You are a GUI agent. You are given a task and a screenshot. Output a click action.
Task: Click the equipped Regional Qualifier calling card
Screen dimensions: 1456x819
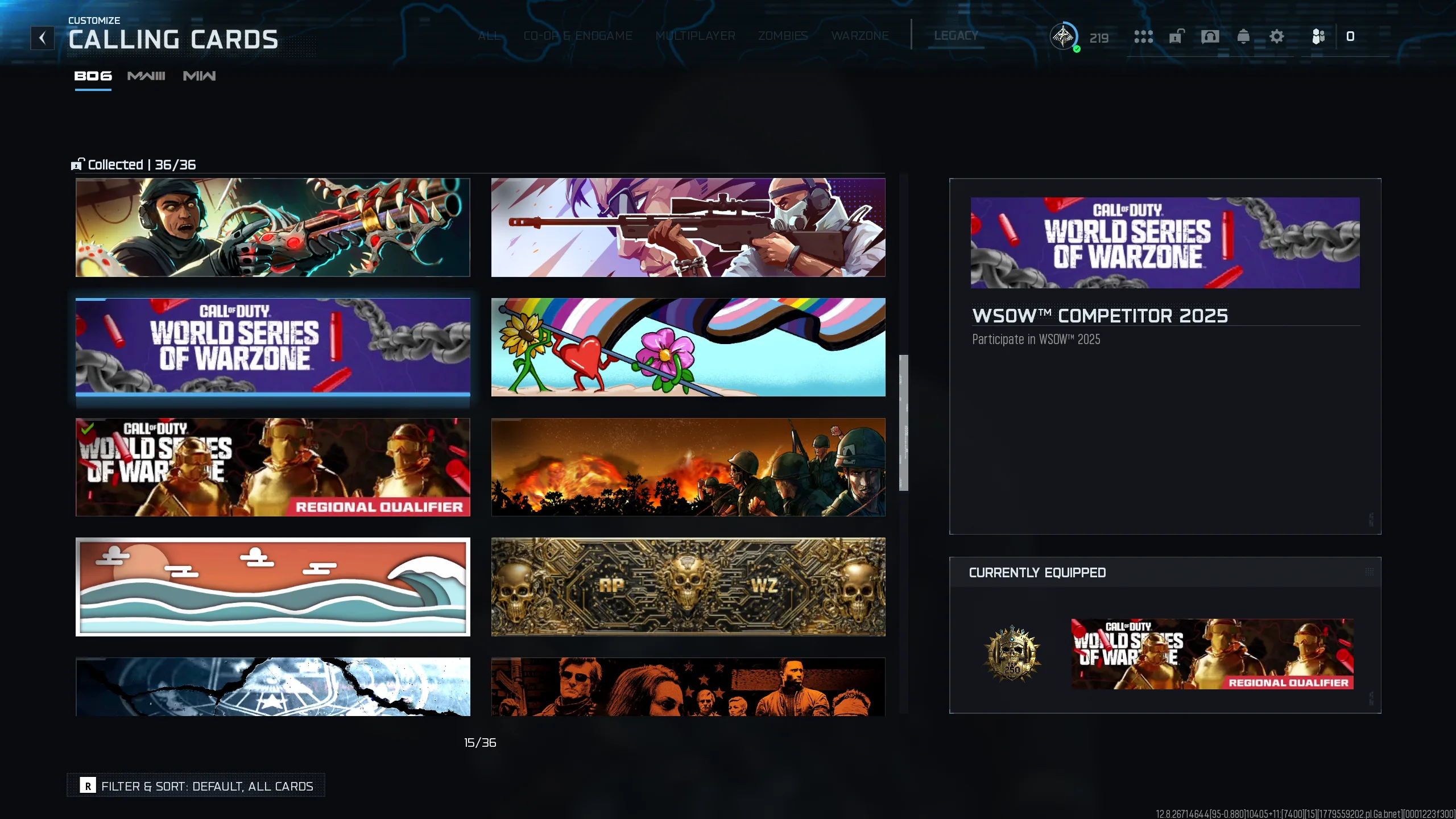(x=1212, y=654)
